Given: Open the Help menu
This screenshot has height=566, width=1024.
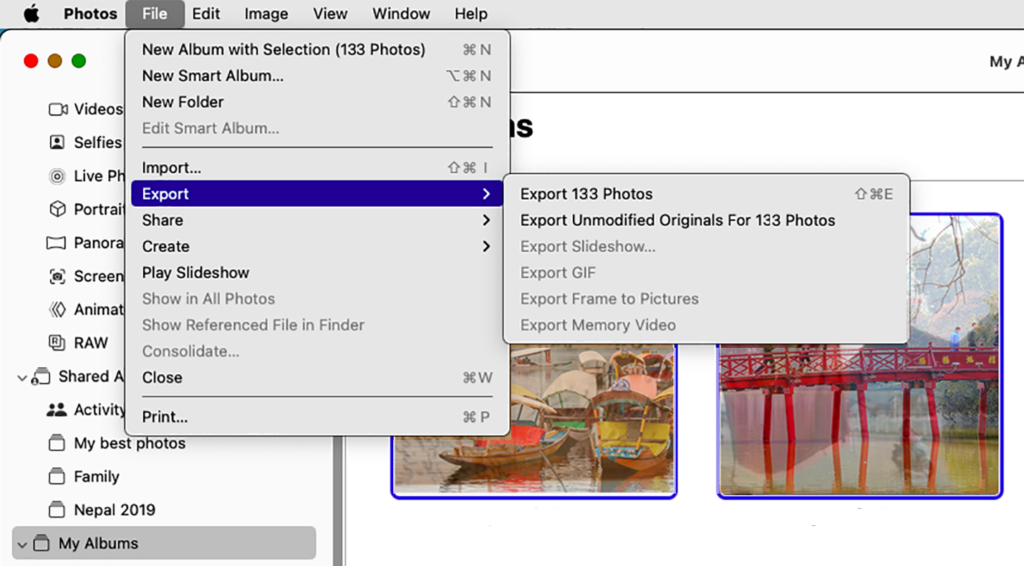Looking at the screenshot, I should tap(471, 13).
